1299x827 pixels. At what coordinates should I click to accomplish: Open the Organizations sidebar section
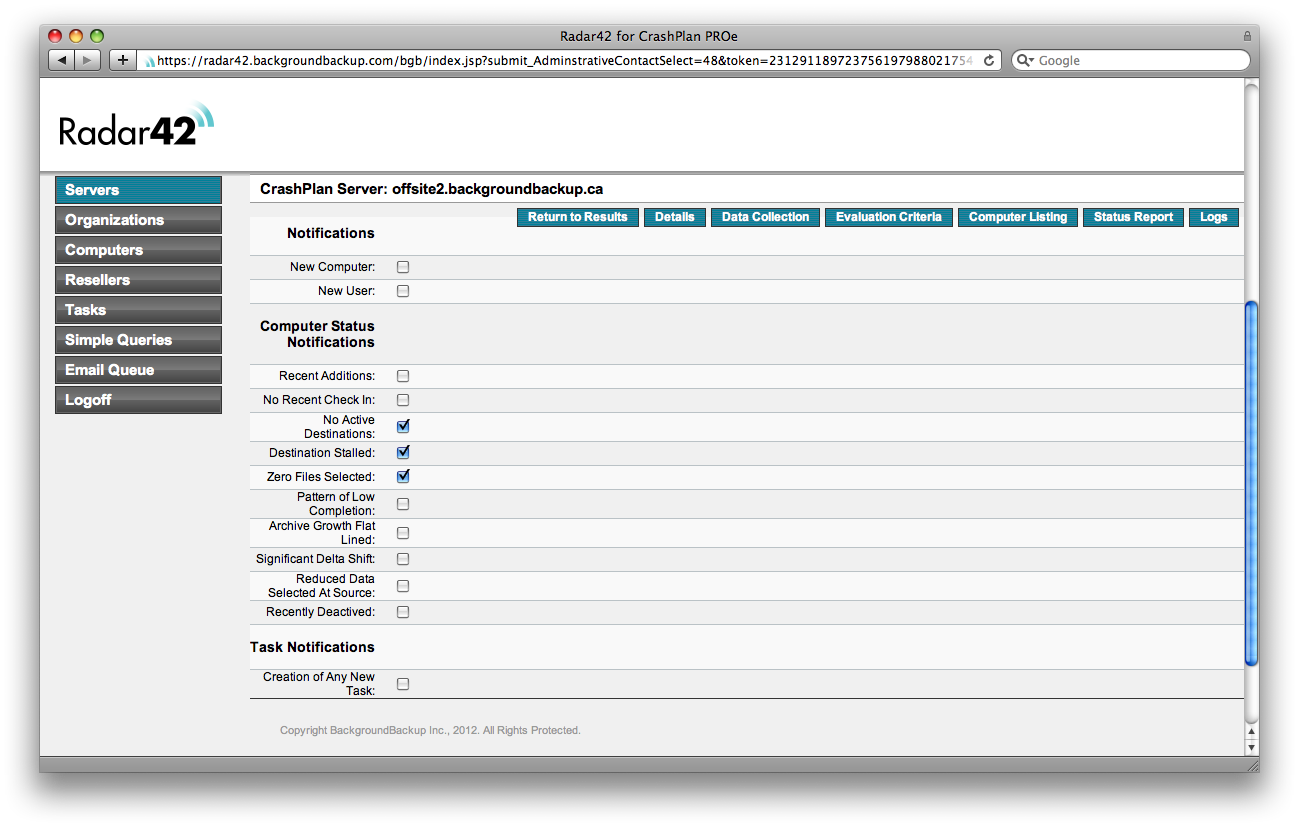138,220
